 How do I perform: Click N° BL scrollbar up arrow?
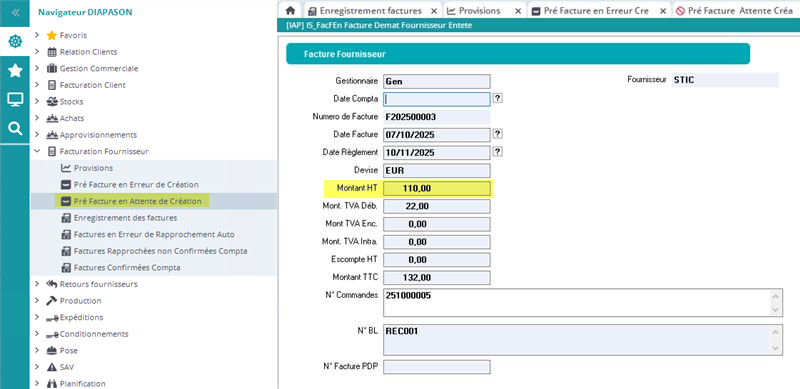click(776, 331)
